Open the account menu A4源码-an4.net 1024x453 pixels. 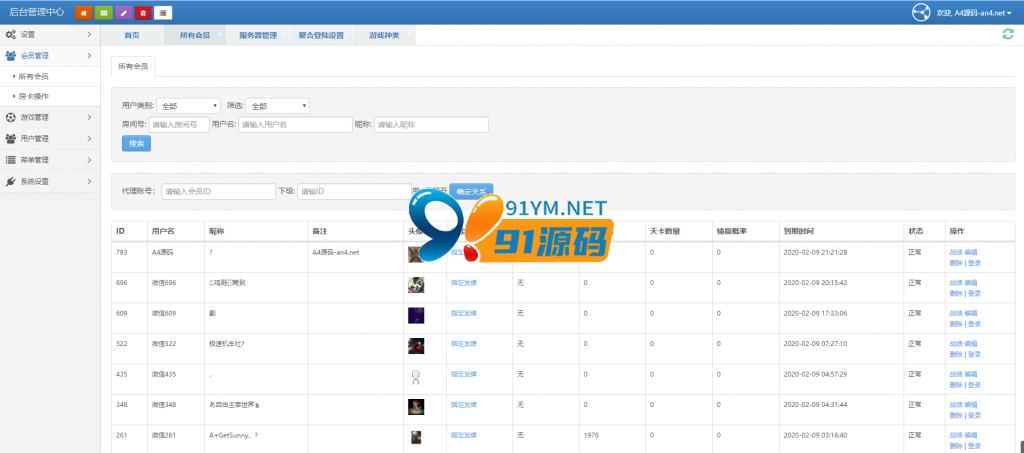click(x=974, y=13)
